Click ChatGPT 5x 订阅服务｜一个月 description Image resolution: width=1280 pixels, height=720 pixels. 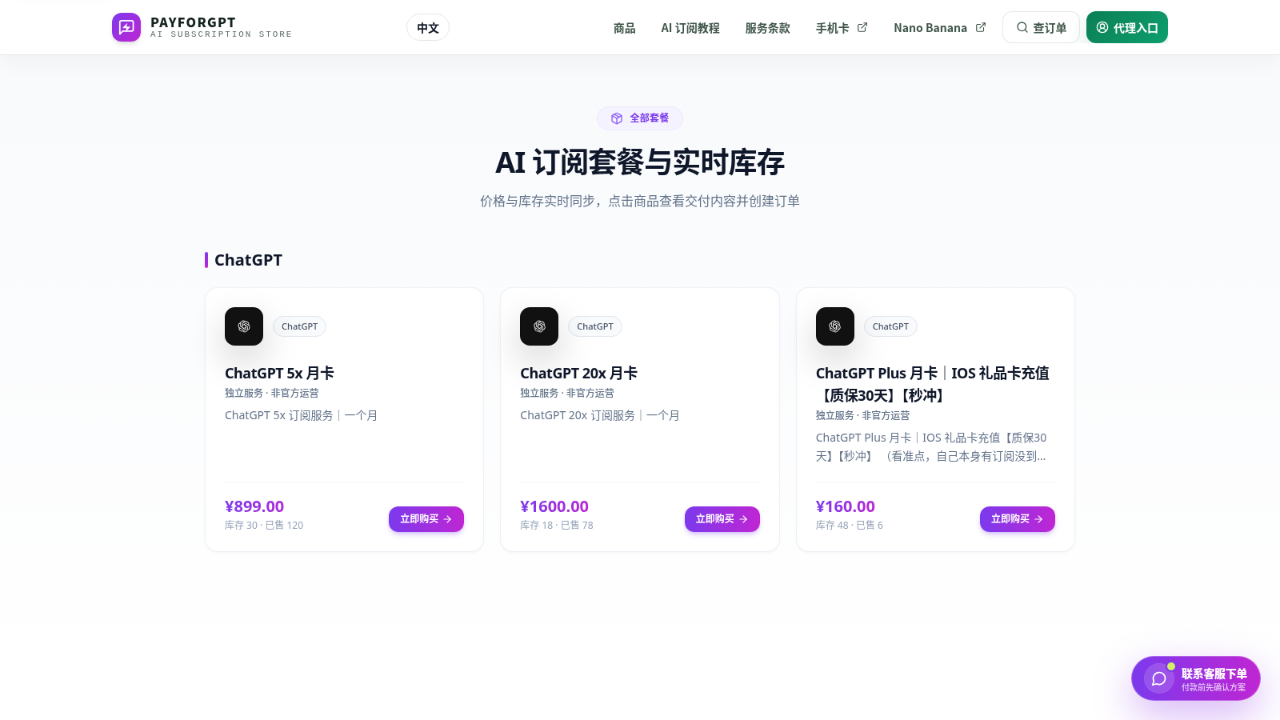301,415
